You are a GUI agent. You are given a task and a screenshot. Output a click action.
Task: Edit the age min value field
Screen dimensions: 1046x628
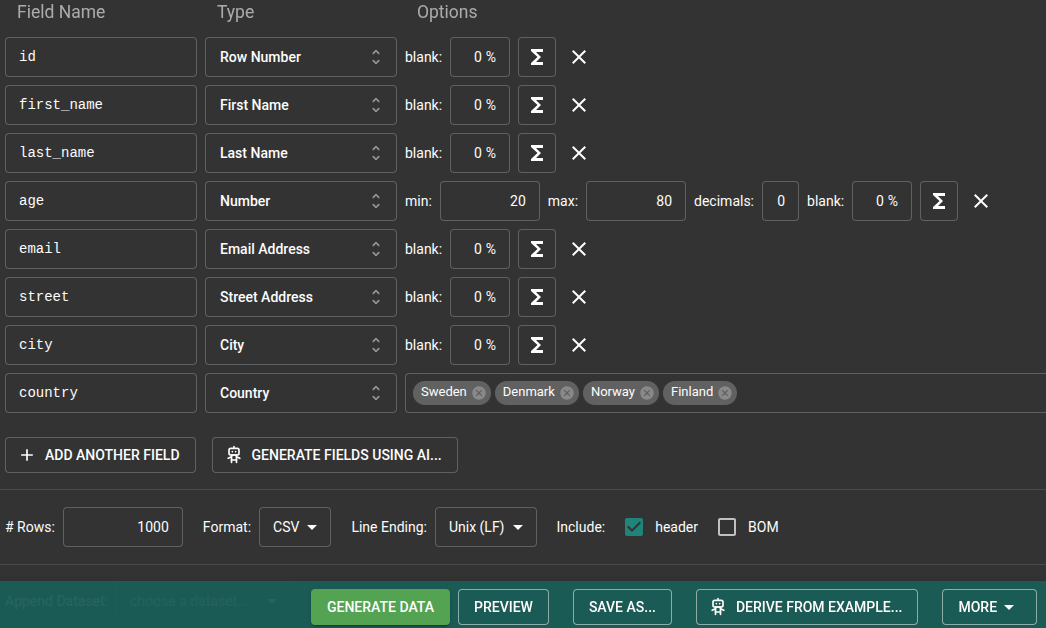[x=490, y=202]
